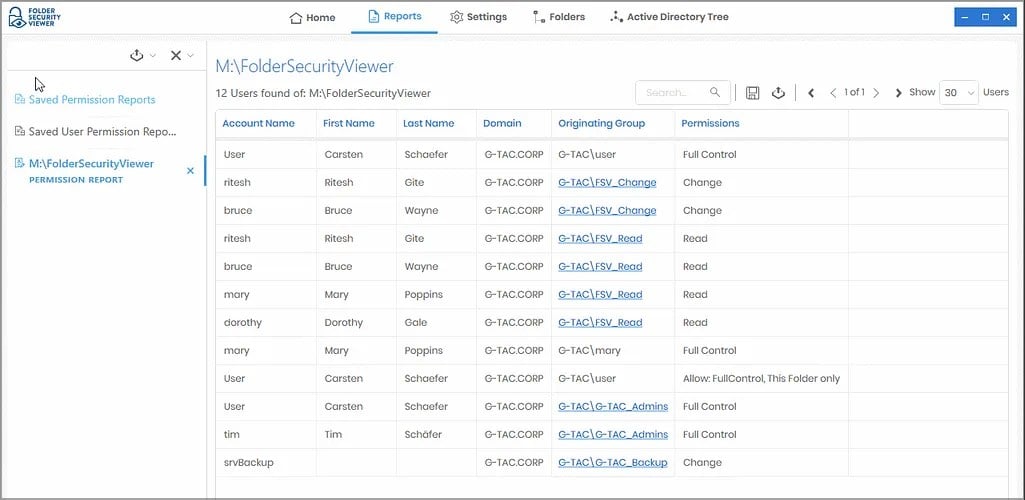
Task: Click the 'Allow: FullControl, This Folder only' cell
Action: (761, 379)
